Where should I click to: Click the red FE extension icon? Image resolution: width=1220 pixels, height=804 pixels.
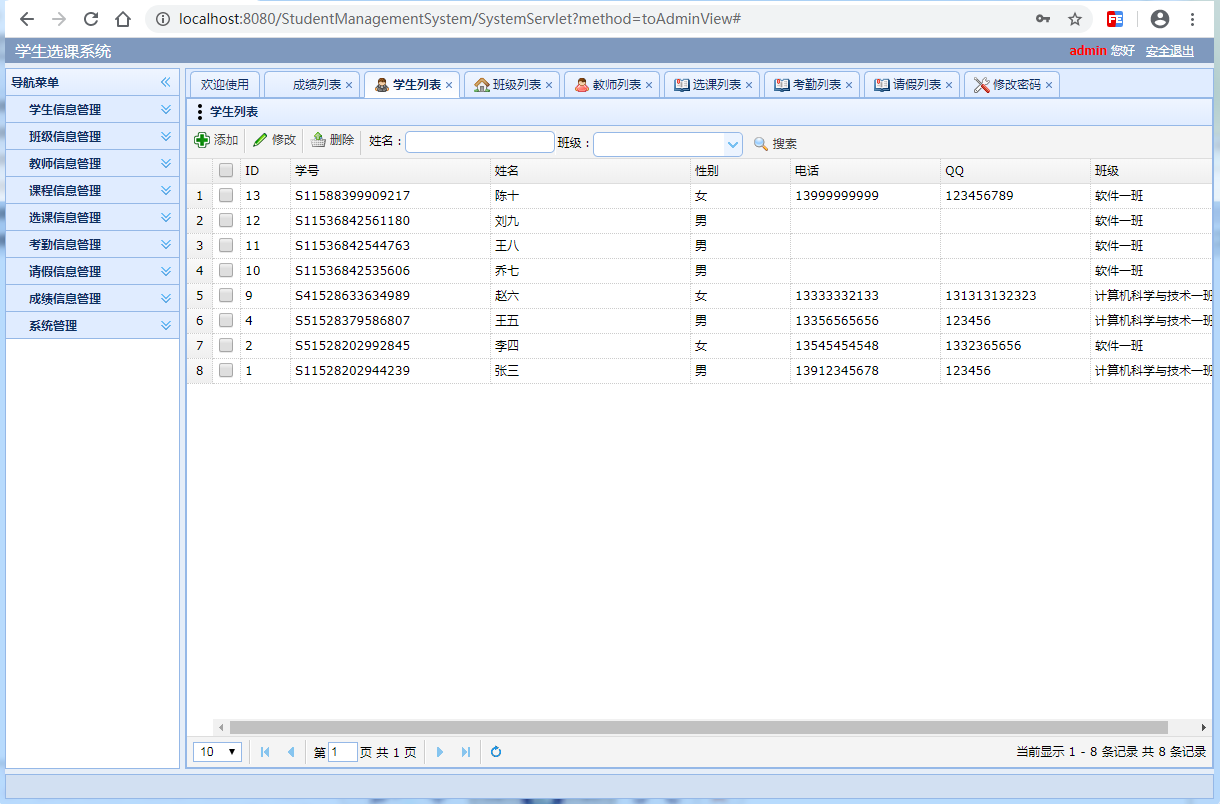[x=1115, y=19]
